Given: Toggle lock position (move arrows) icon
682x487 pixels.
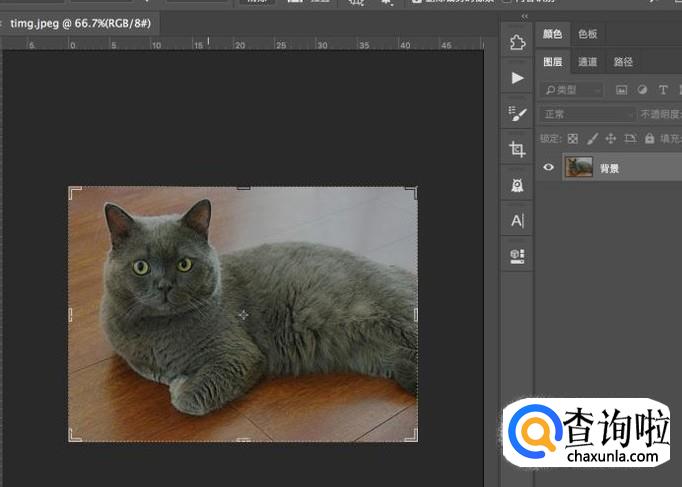Looking at the screenshot, I should pos(611,139).
